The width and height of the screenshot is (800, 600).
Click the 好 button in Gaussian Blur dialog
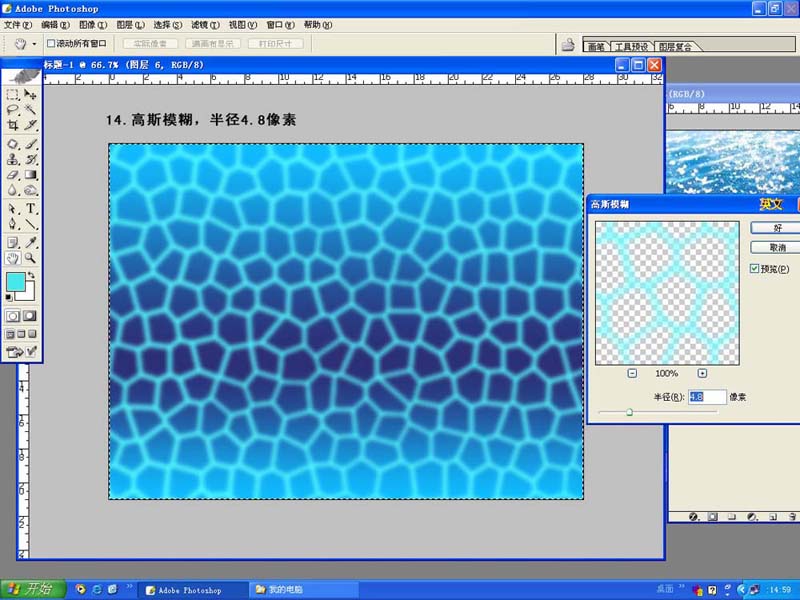[776, 228]
